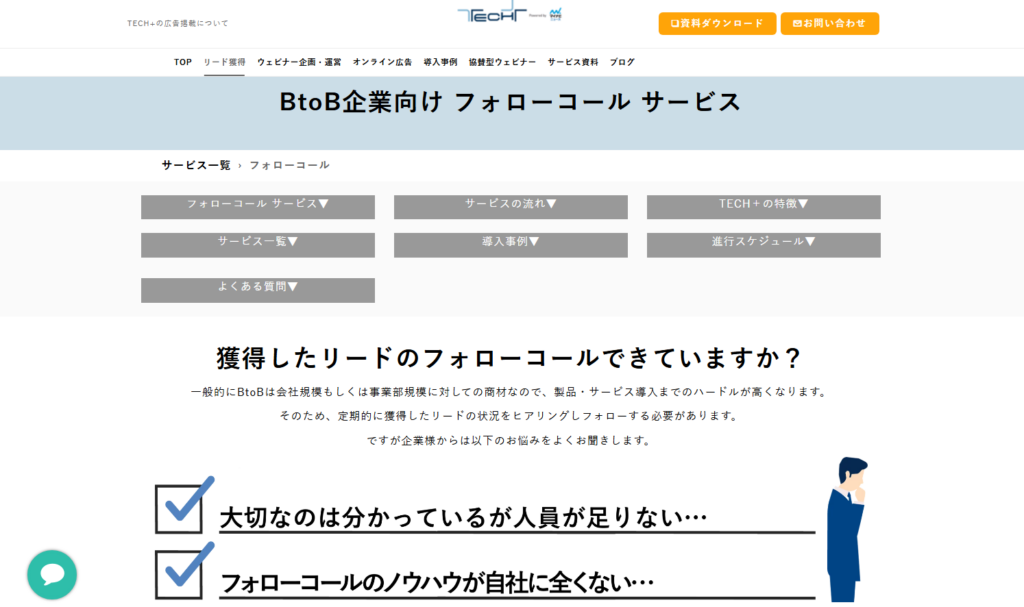Tick the checkbox beside フォローコールのノウハウ
The height and width of the screenshot is (607, 1024).
pyautogui.click(x=180, y=572)
